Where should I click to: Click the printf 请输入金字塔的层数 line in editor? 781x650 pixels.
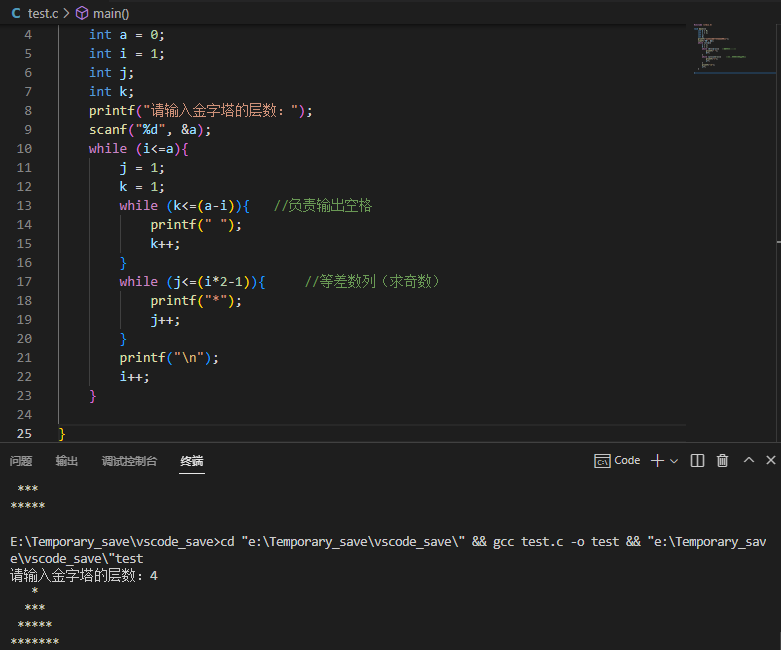coord(201,111)
